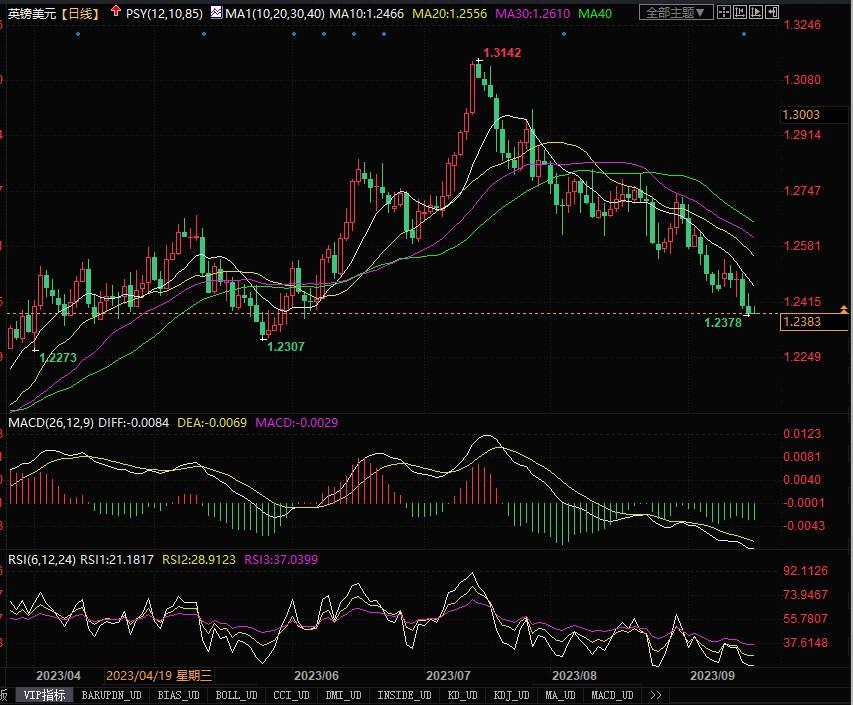Click the collapse panel arrow icon
The height and width of the screenshot is (705, 853).
tap(772, 12)
